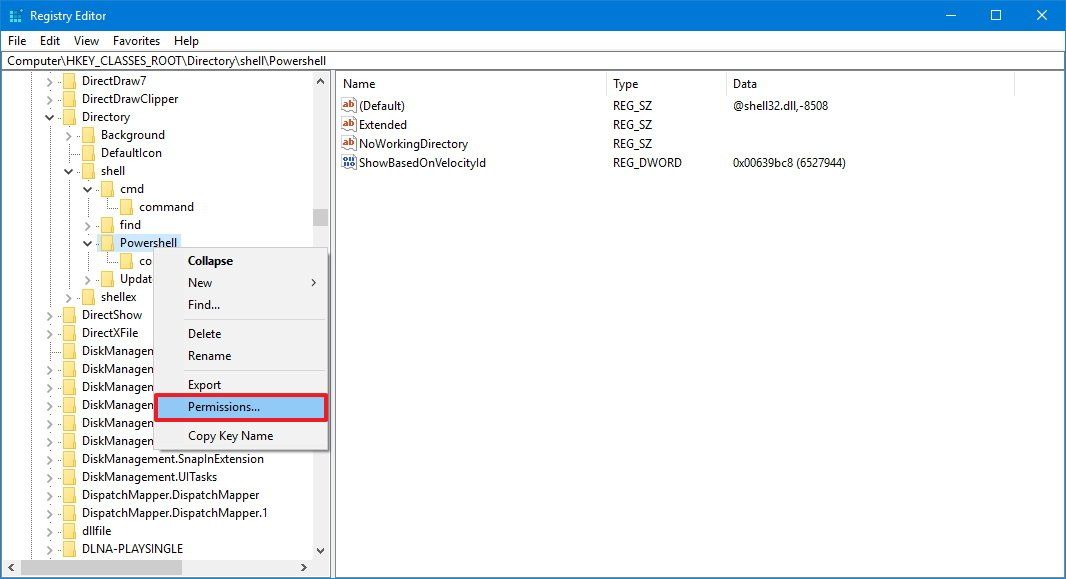This screenshot has width=1066, height=579.
Task: Select the command subkey under cmd
Action: tap(166, 206)
